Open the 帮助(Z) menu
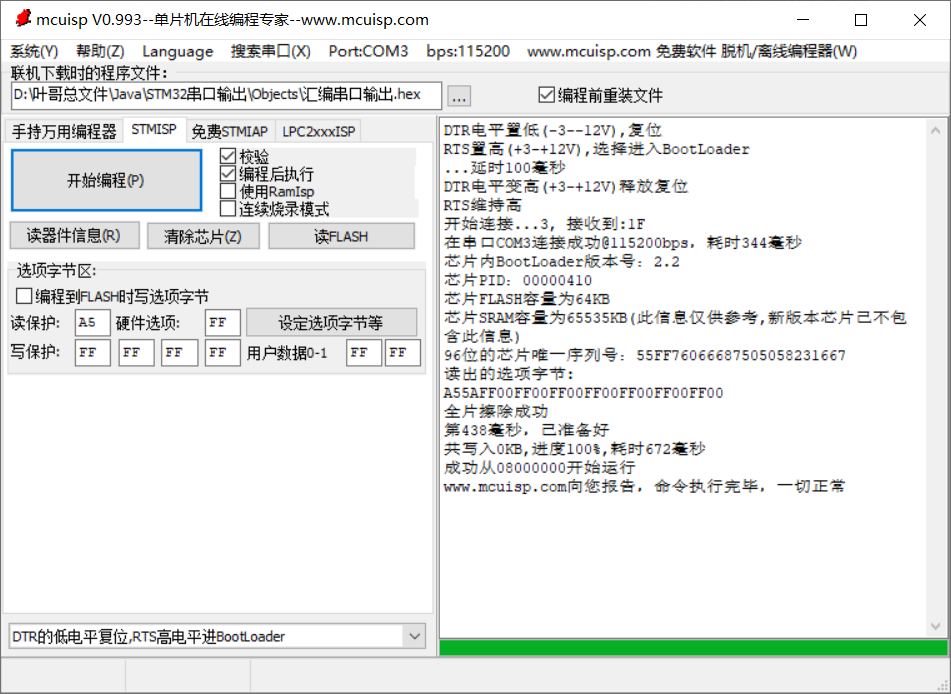This screenshot has height=694, width=951. (x=98, y=51)
